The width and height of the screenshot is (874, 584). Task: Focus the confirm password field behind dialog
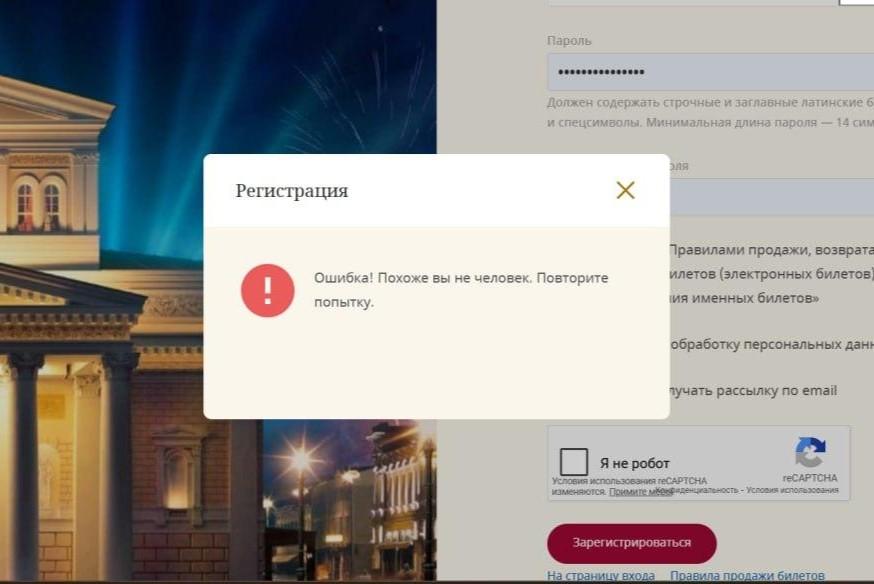pos(772,197)
